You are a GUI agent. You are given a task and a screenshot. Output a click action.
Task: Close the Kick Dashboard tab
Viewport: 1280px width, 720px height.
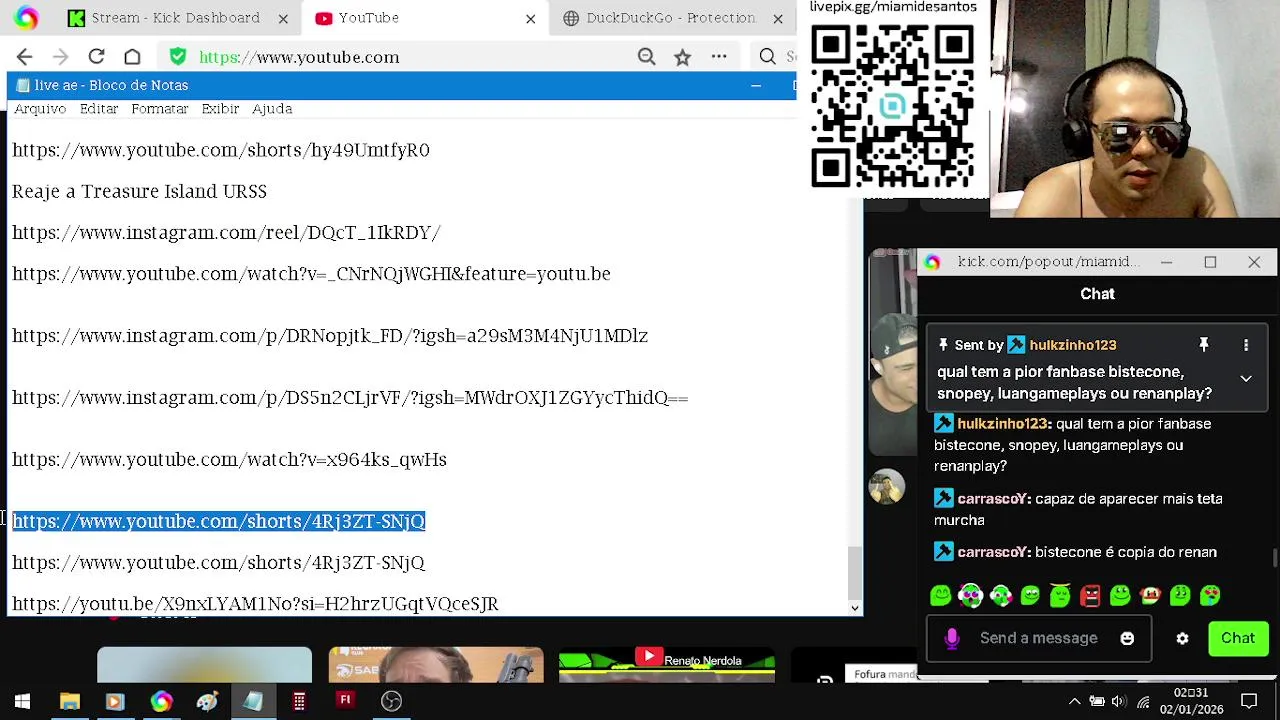tap(283, 18)
